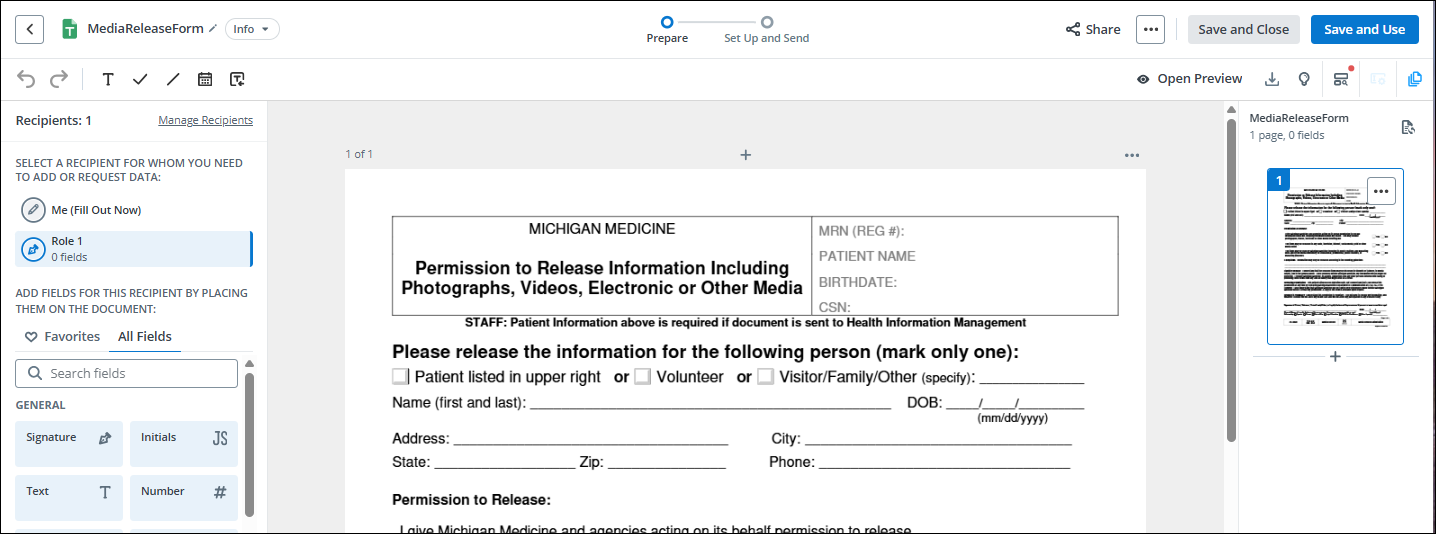Viewport: 1436px width, 534px height.
Task: Click the MediaReleaseForm title in header
Action: (145, 29)
